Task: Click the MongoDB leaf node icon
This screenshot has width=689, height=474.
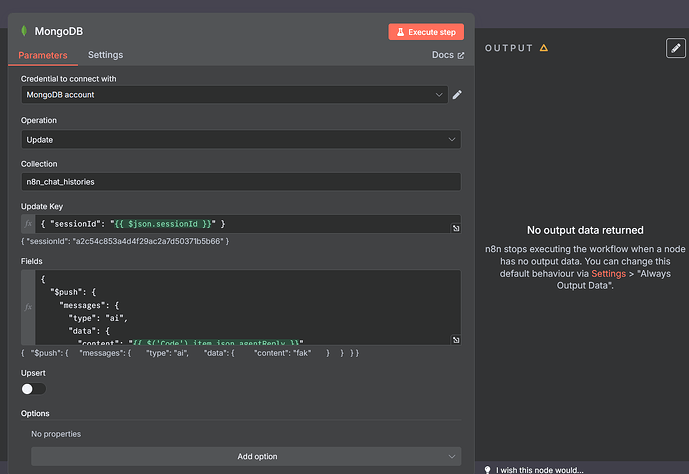Action: point(24,31)
